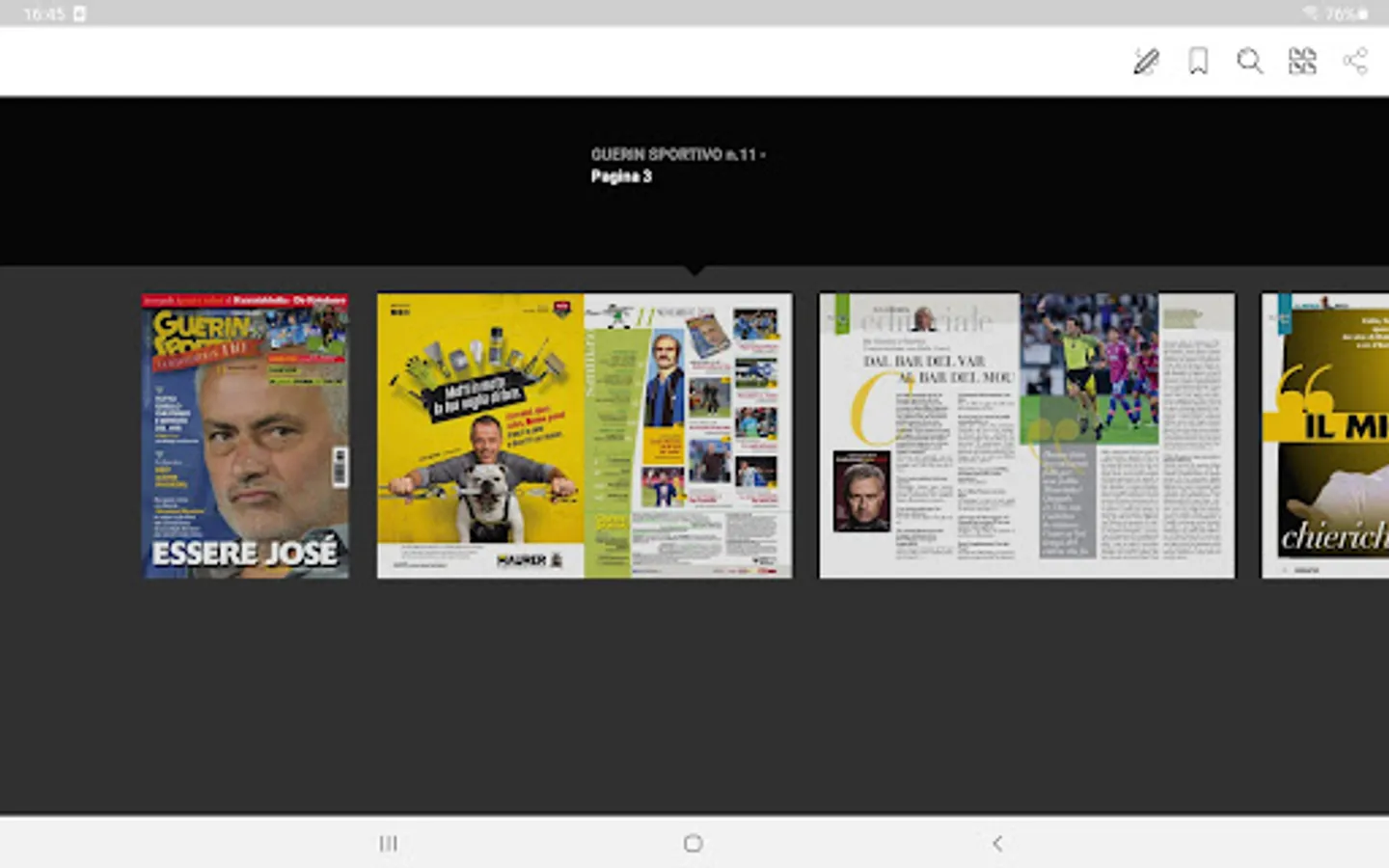Open the partially visible 'IL MI' page thumbnail

click(x=1325, y=436)
